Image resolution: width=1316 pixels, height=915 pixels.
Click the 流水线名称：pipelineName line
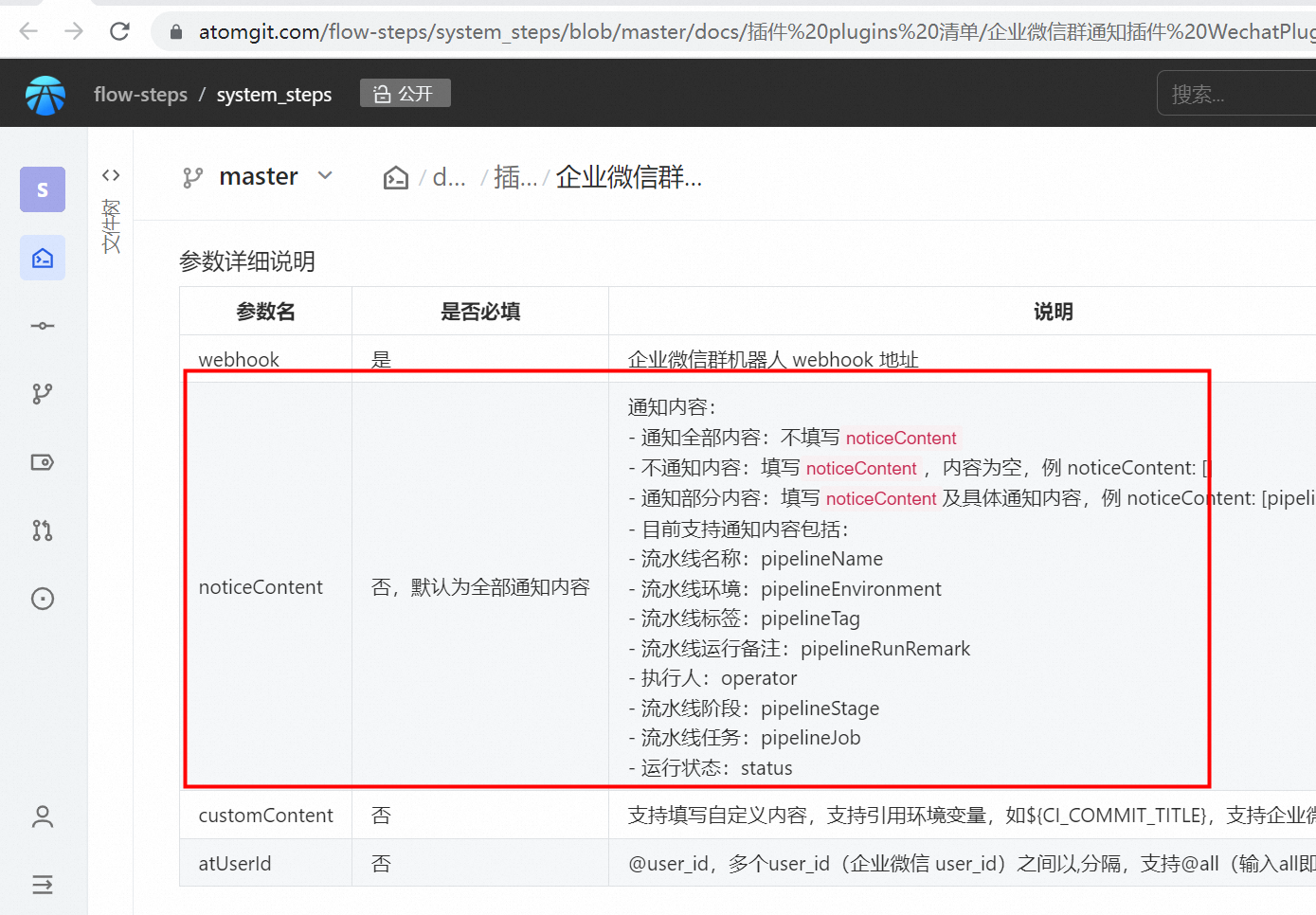[x=755, y=559]
